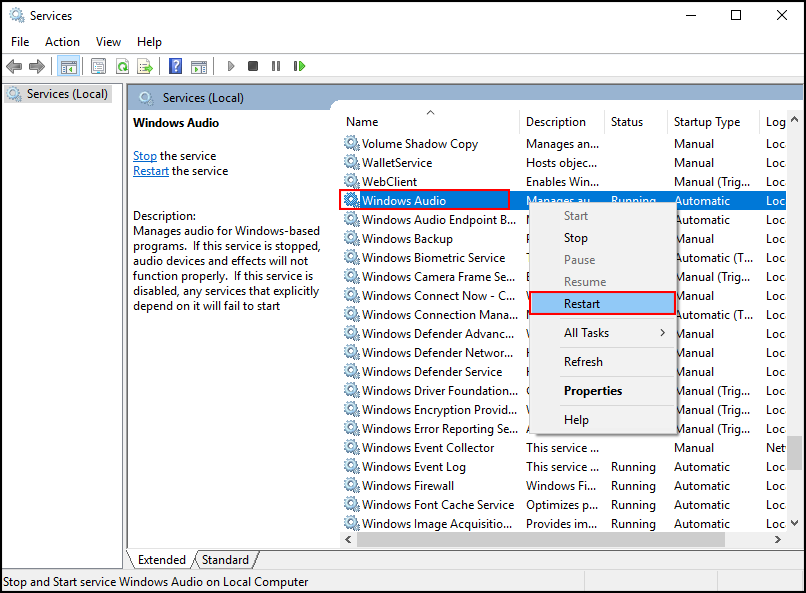Screen dimensions: 806x593
Task: Click gear icon beside Windows Biometric Service
Action: point(352,257)
